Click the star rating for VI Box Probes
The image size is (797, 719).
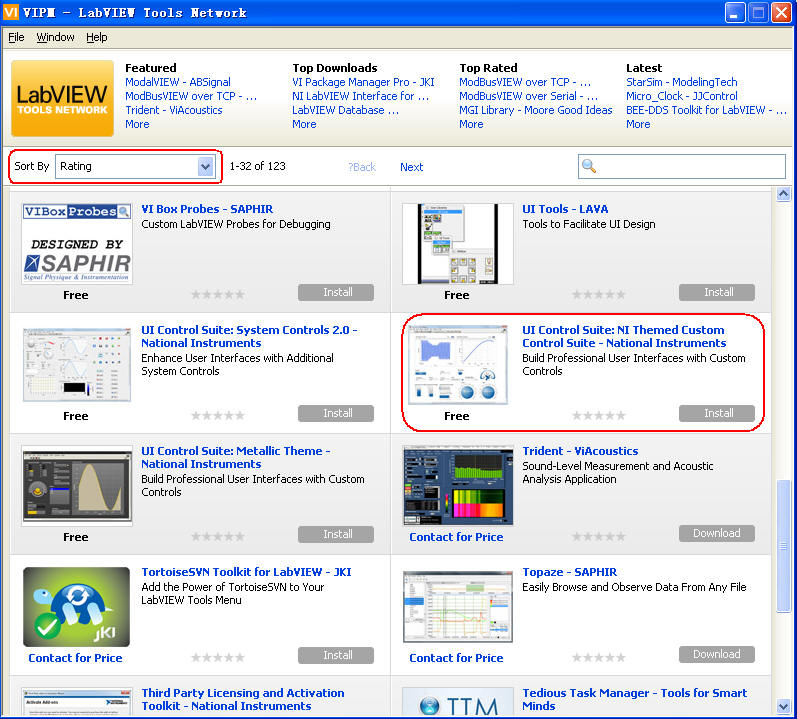[217, 294]
